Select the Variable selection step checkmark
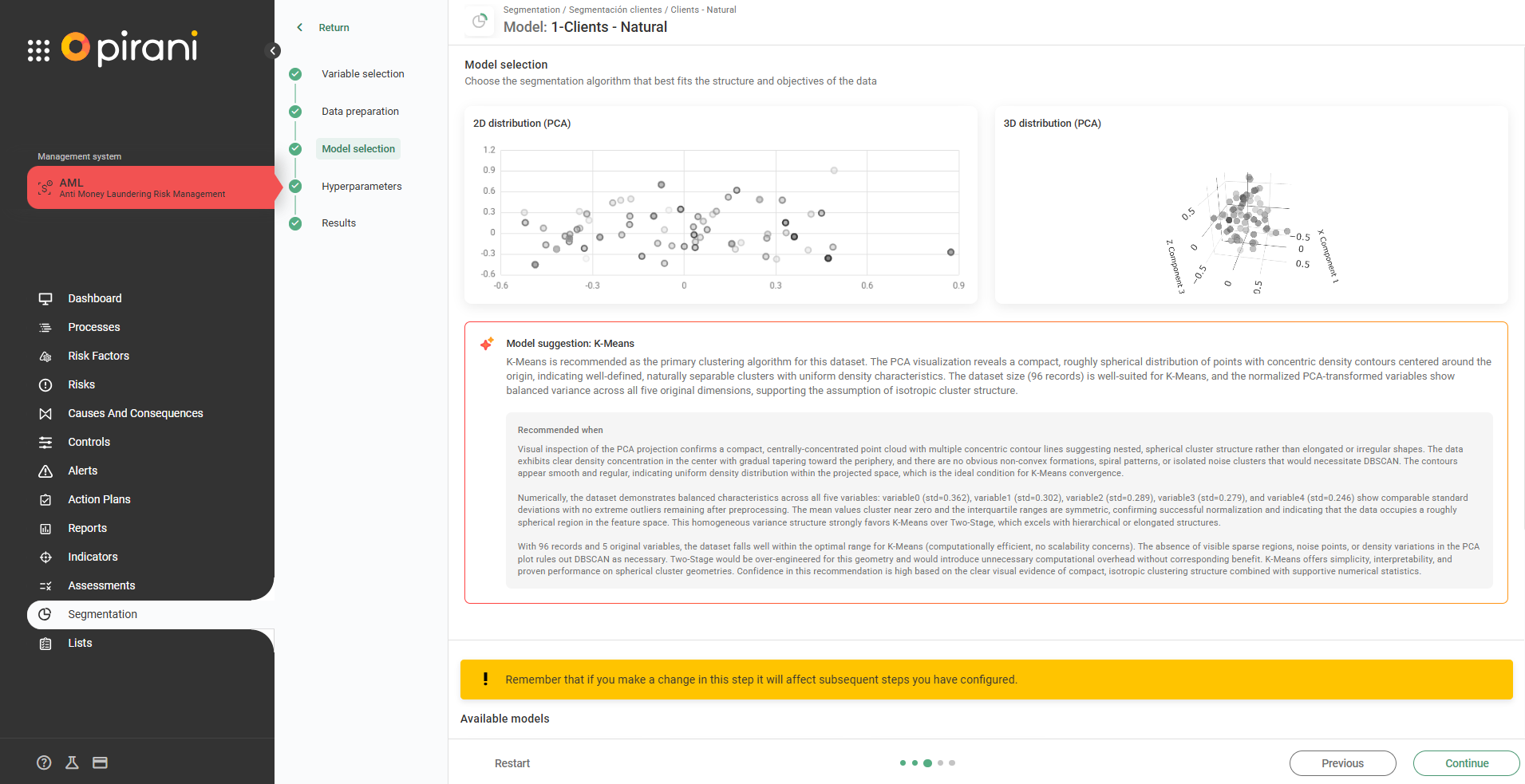The width and height of the screenshot is (1525, 784). [295, 74]
